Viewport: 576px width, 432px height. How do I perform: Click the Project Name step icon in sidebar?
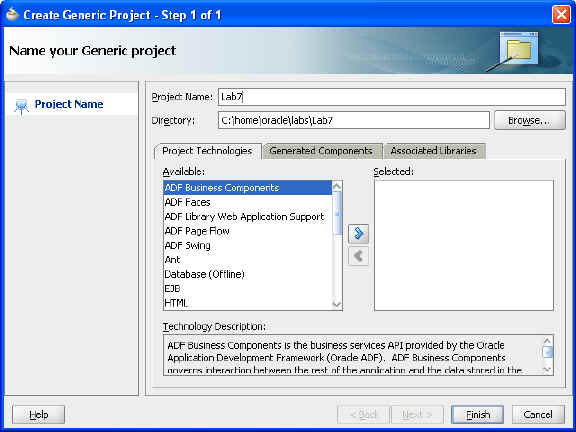tap(21, 107)
